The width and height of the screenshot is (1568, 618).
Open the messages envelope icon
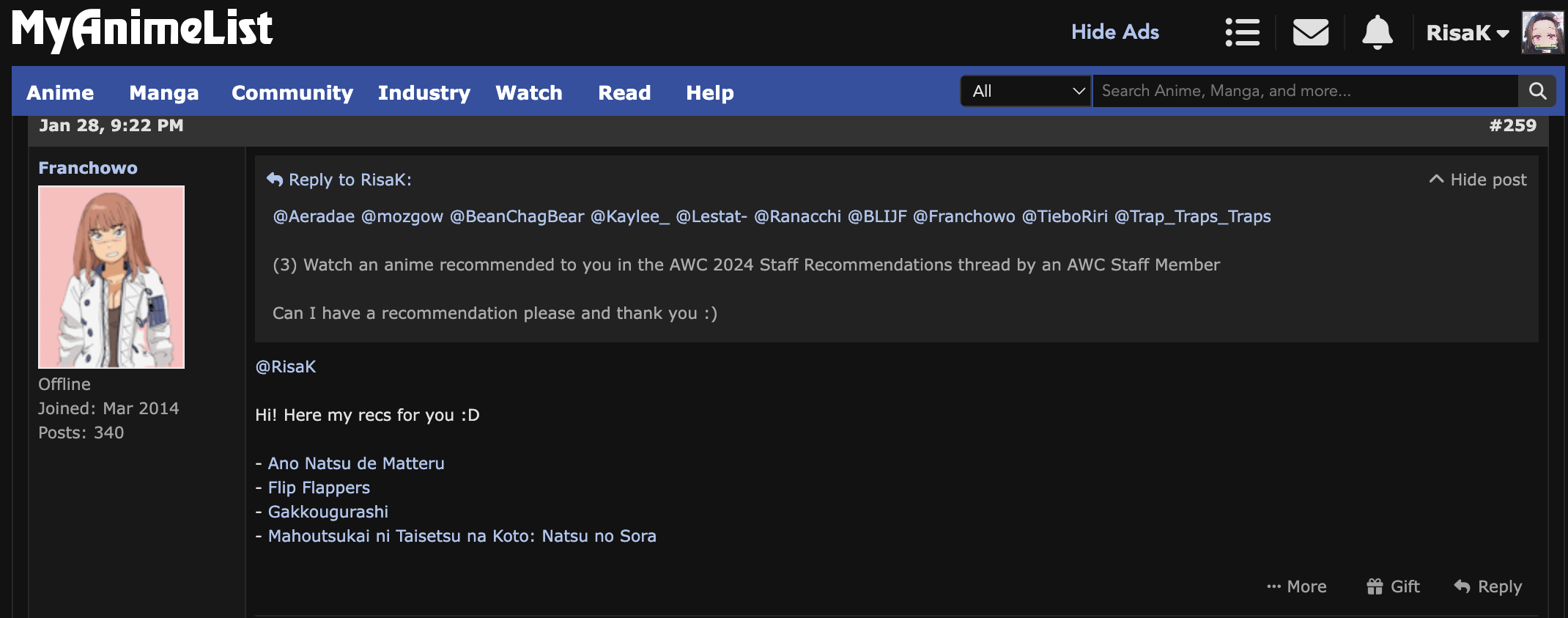tap(1310, 32)
